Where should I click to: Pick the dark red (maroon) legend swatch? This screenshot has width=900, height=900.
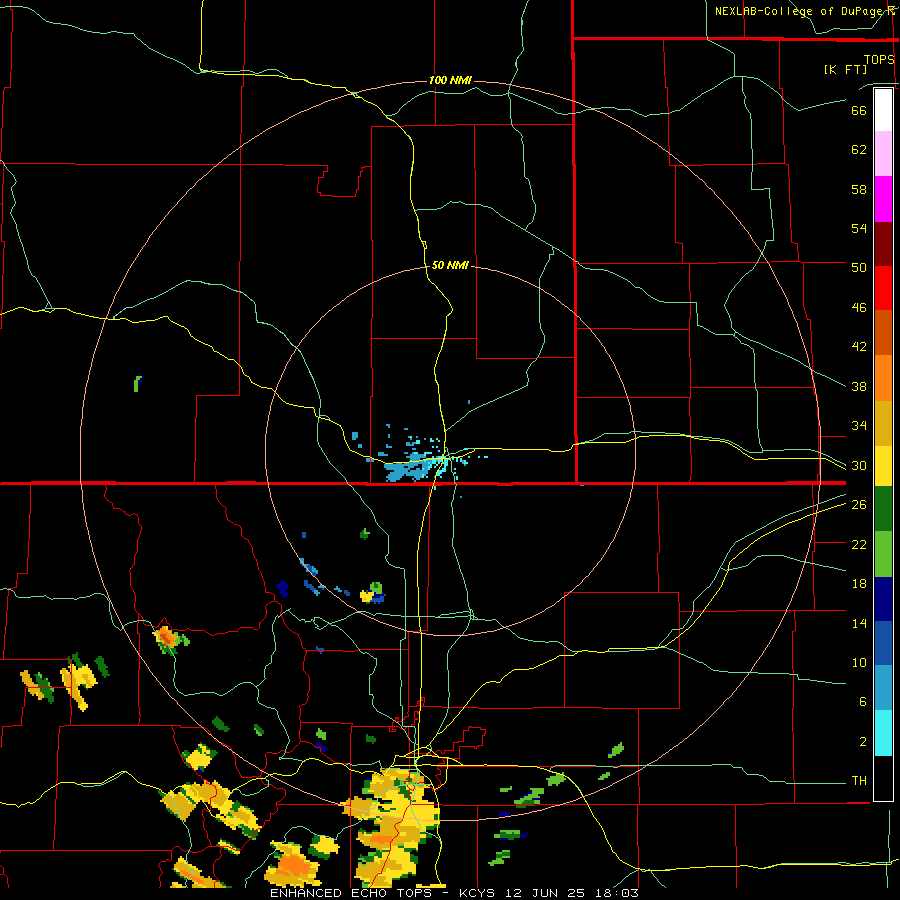click(883, 244)
